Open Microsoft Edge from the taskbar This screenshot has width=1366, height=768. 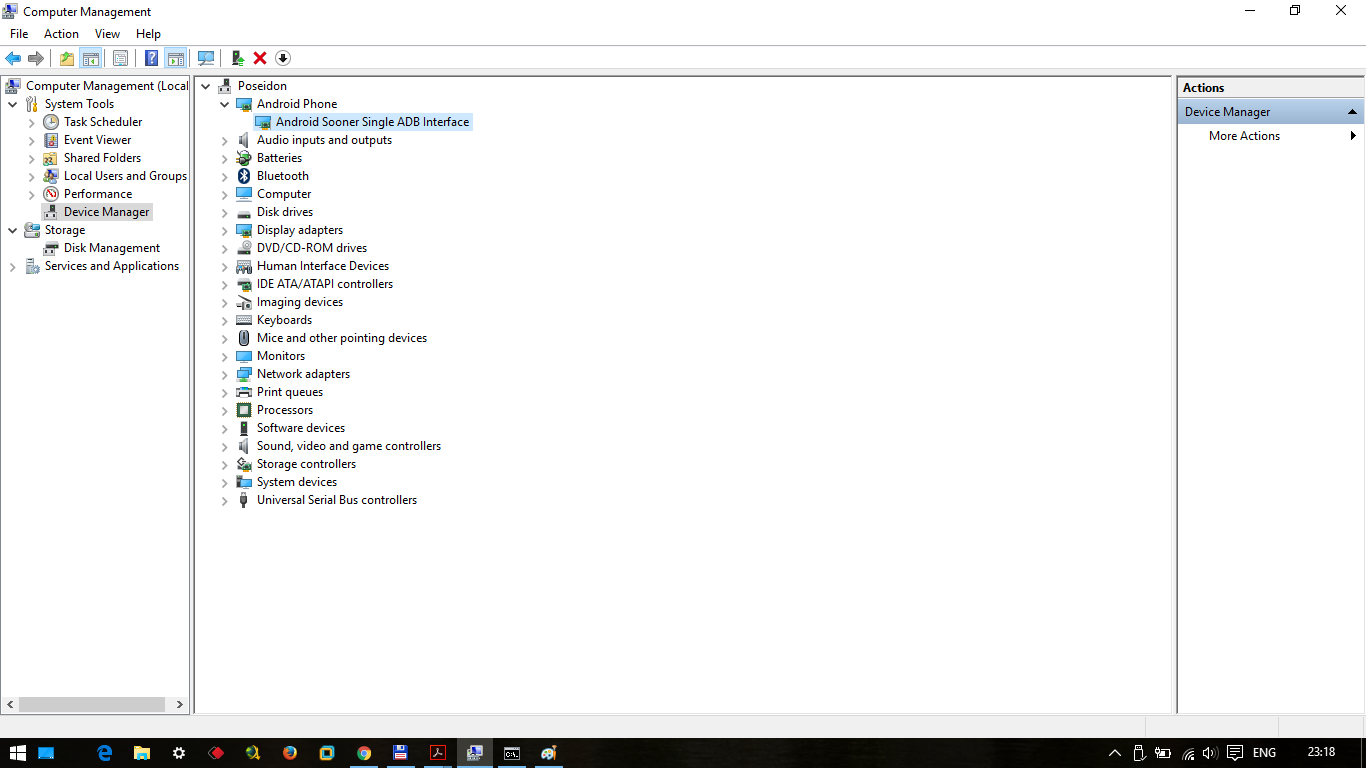click(x=105, y=753)
